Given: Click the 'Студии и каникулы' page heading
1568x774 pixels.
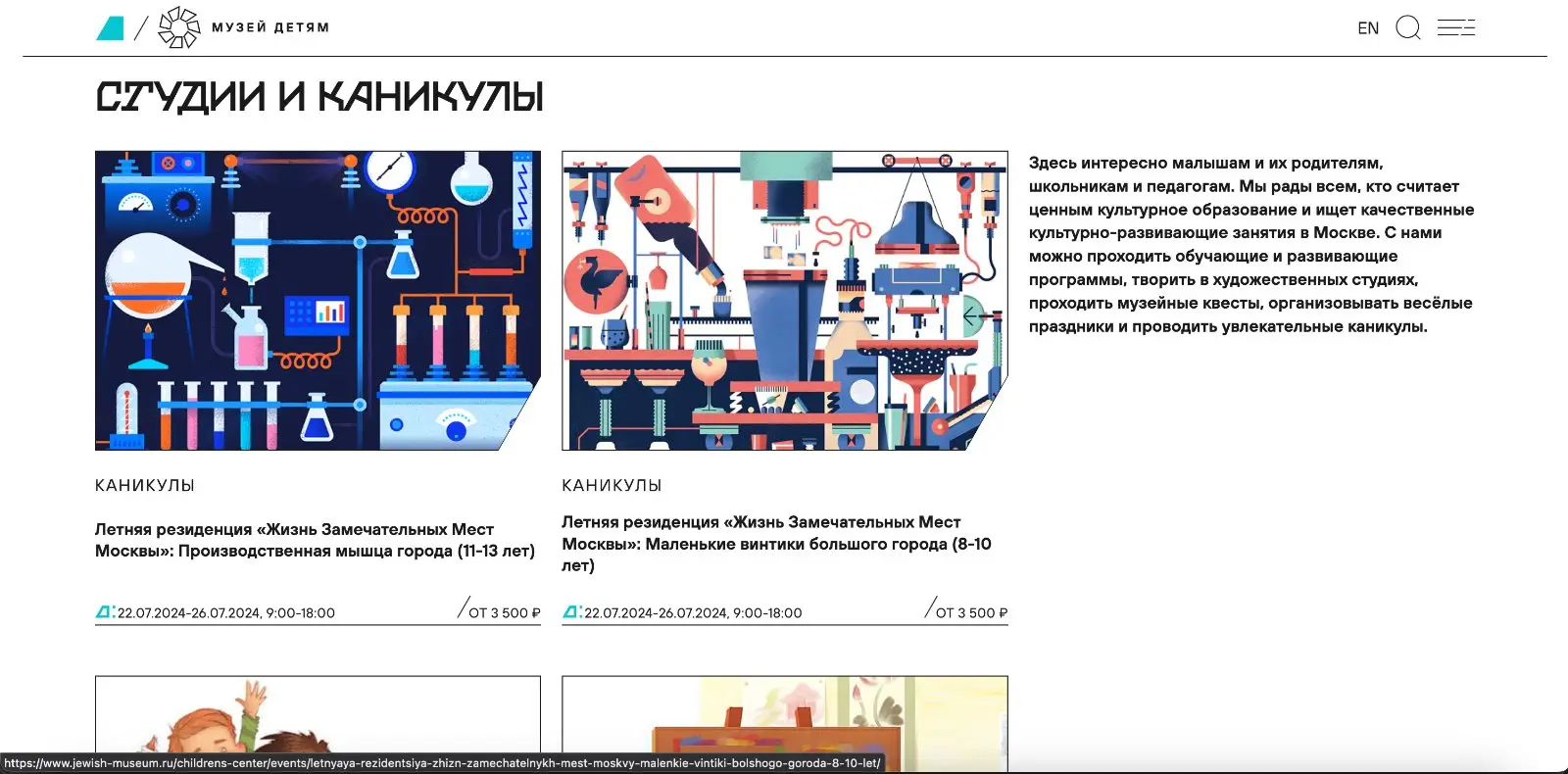Looking at the screenshot, I should 319,97.
